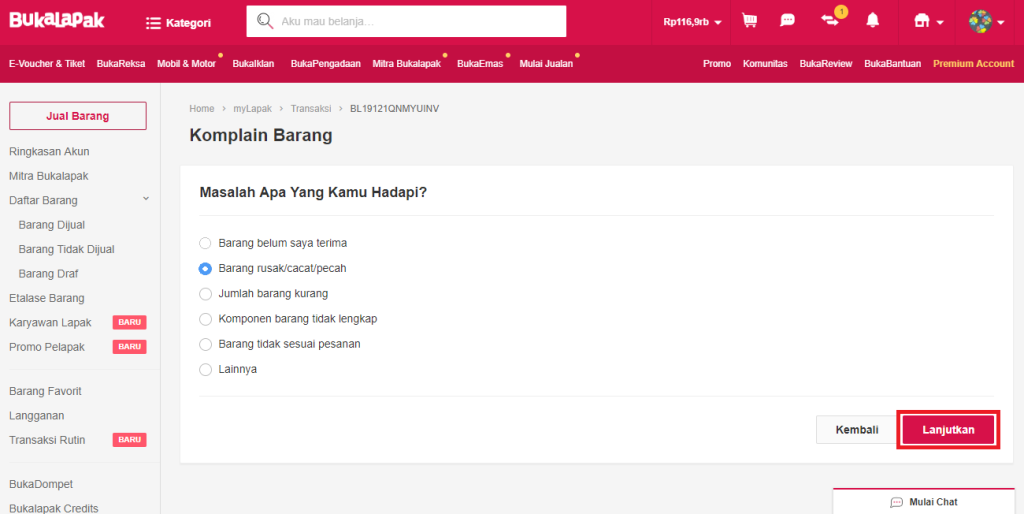
Task: Open the BukaEmas menu item
Action: click(480, 63)
